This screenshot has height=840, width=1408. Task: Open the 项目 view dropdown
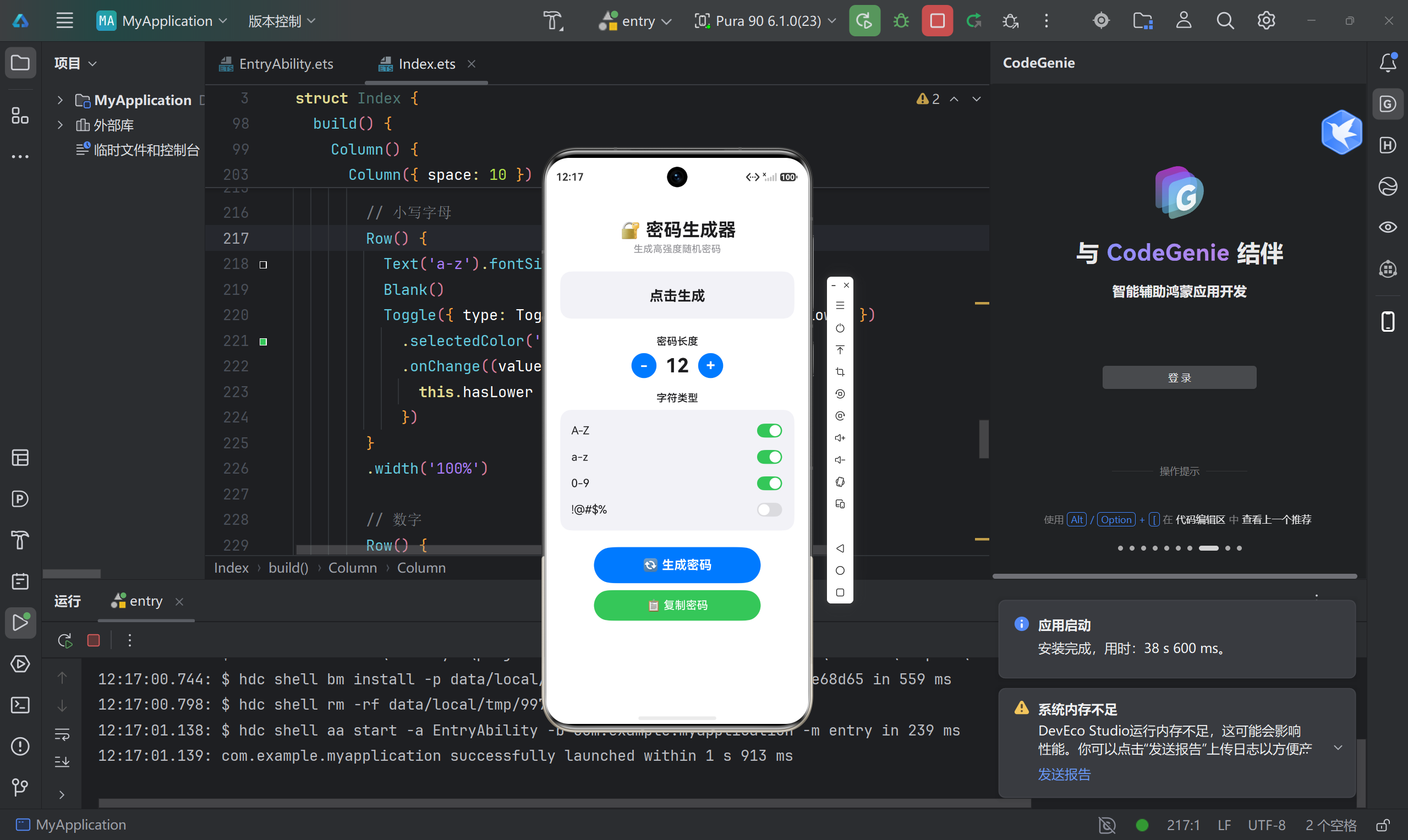[75, 63]
